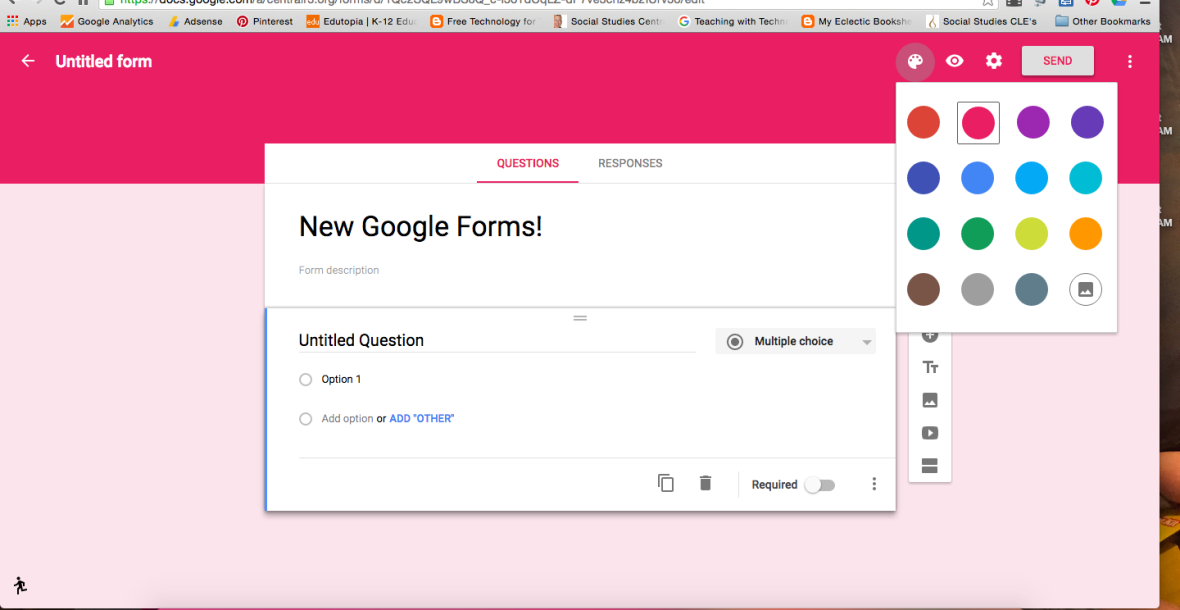Pick the cyan color swatch

coord(1086,178)
